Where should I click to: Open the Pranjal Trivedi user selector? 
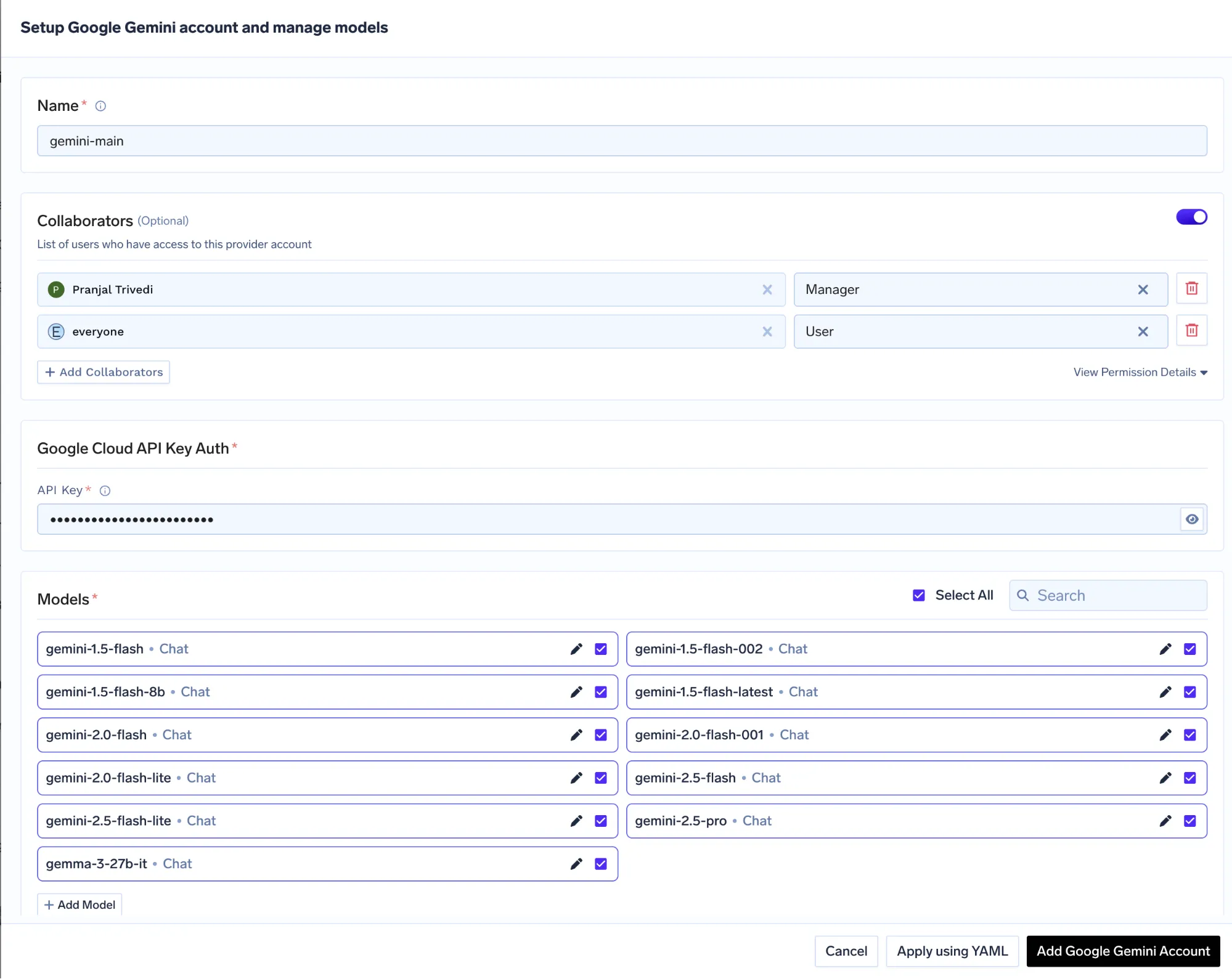(x=411, y=290)
